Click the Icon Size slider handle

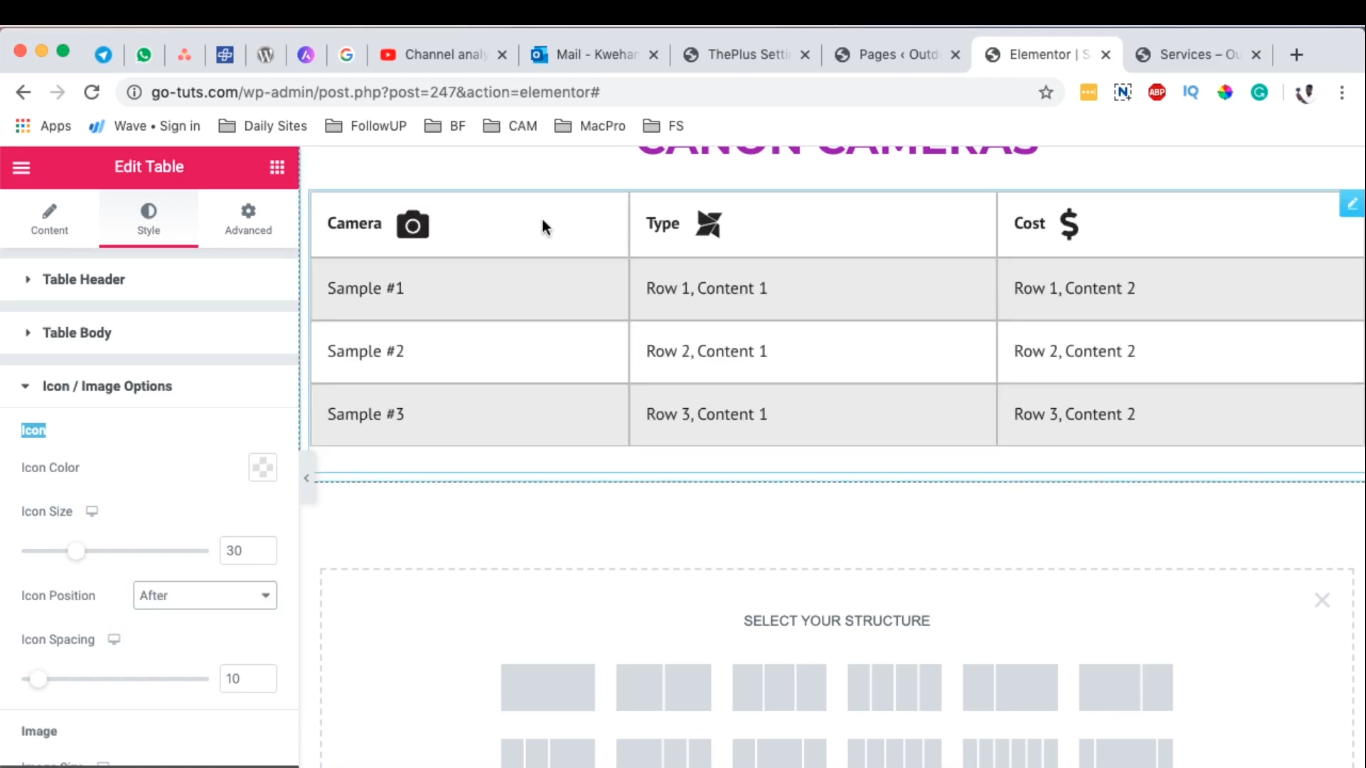(x=76, y=550)
